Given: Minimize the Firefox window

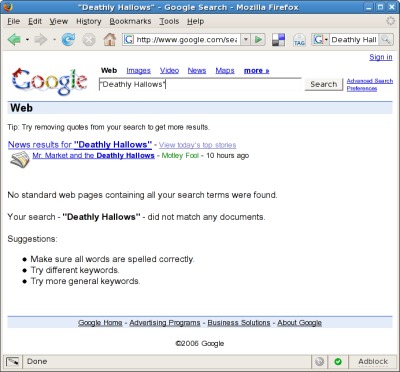Looking at the screenshot, I should coord(369,7).
